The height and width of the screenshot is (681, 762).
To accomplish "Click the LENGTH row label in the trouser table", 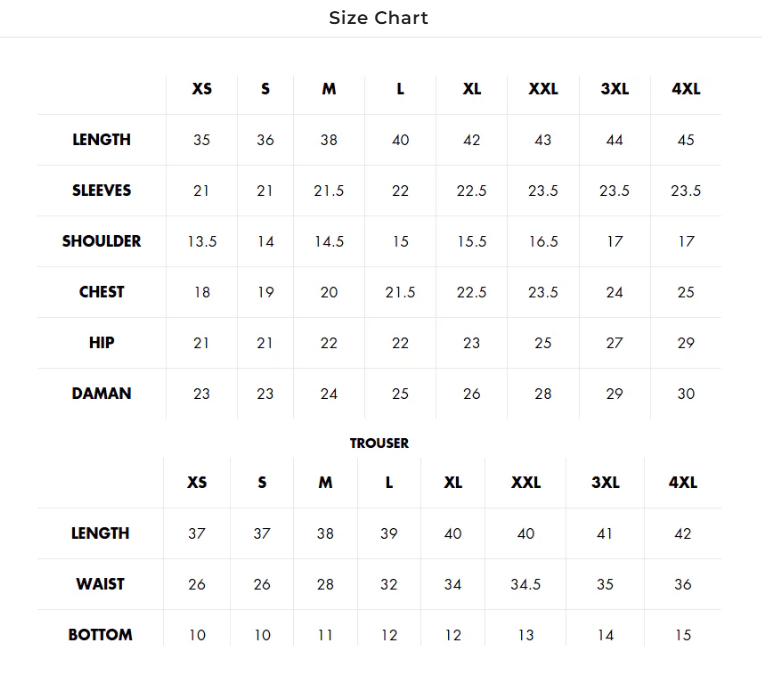I will [x=100, y=533].
